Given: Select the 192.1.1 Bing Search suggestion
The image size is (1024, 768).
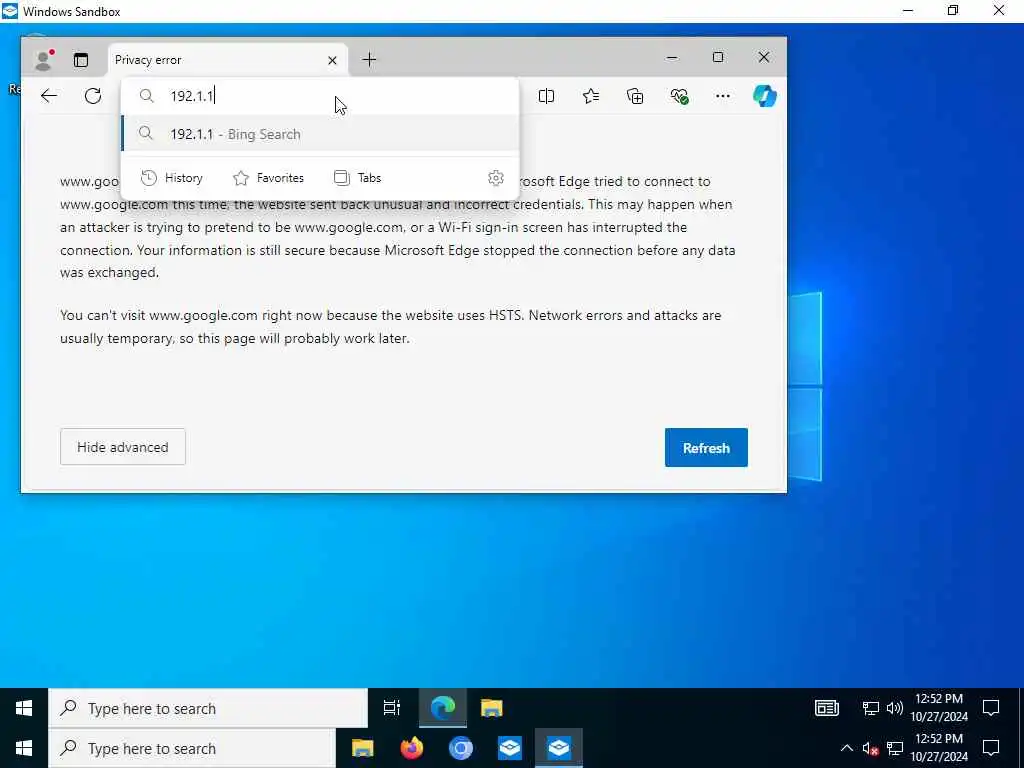Looking at the screenshot, I should [x=320, y=134].
